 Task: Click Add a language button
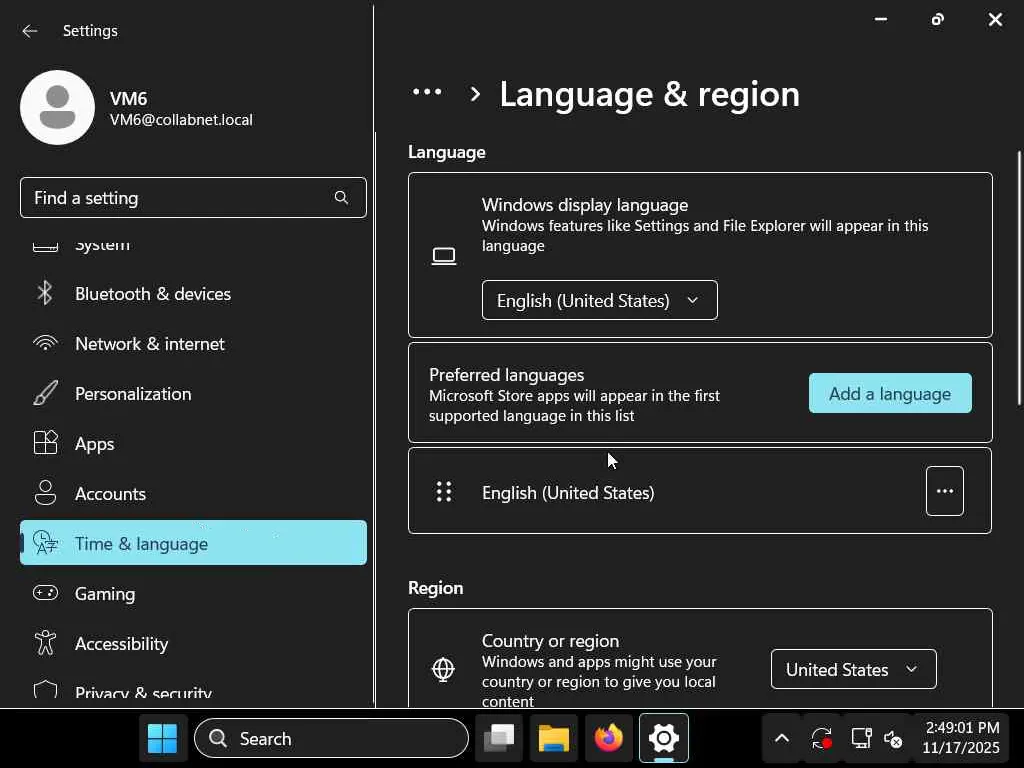pos(890,393)
